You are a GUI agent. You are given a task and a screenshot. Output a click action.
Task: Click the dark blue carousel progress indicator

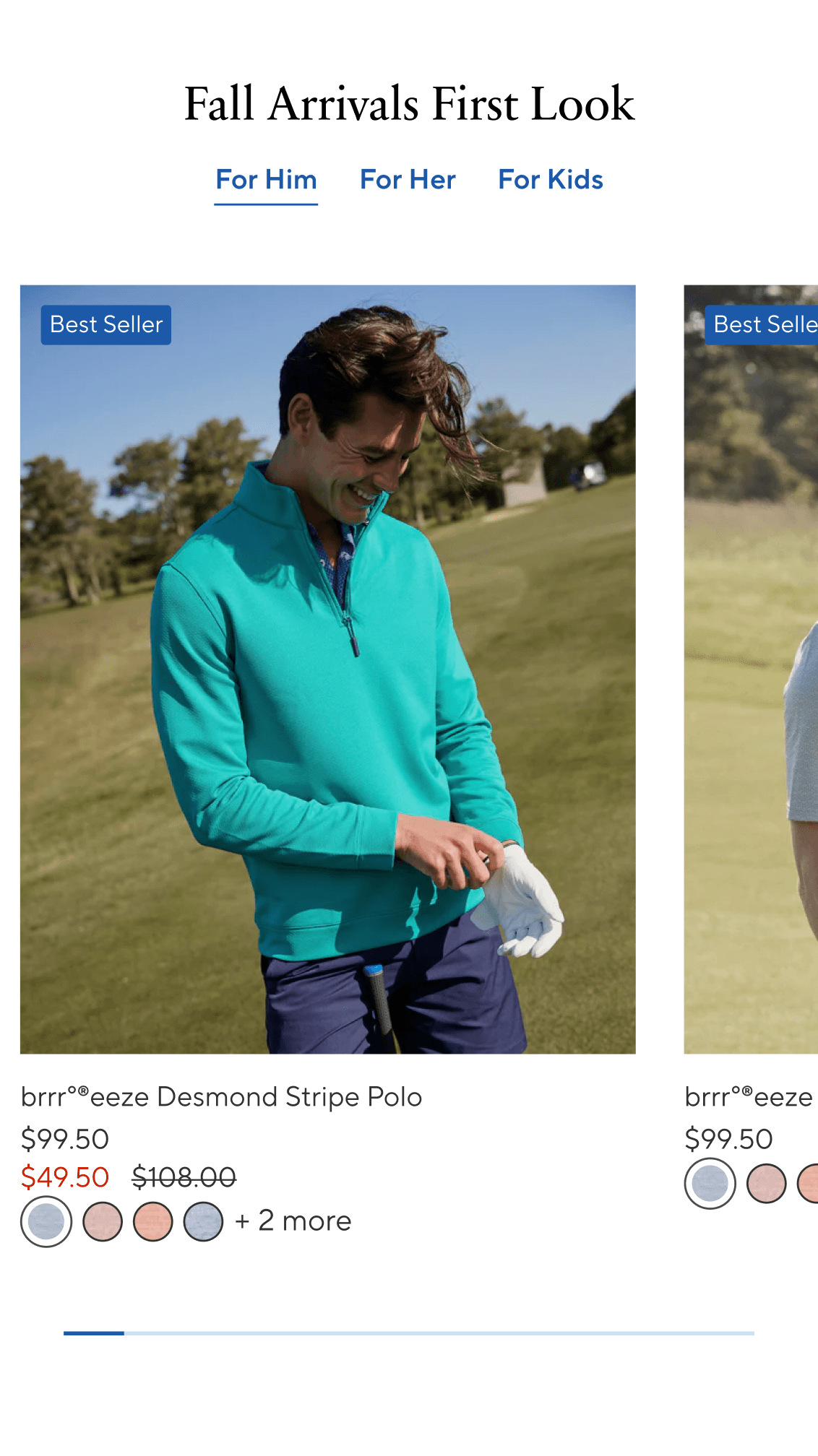(94, 1333)
